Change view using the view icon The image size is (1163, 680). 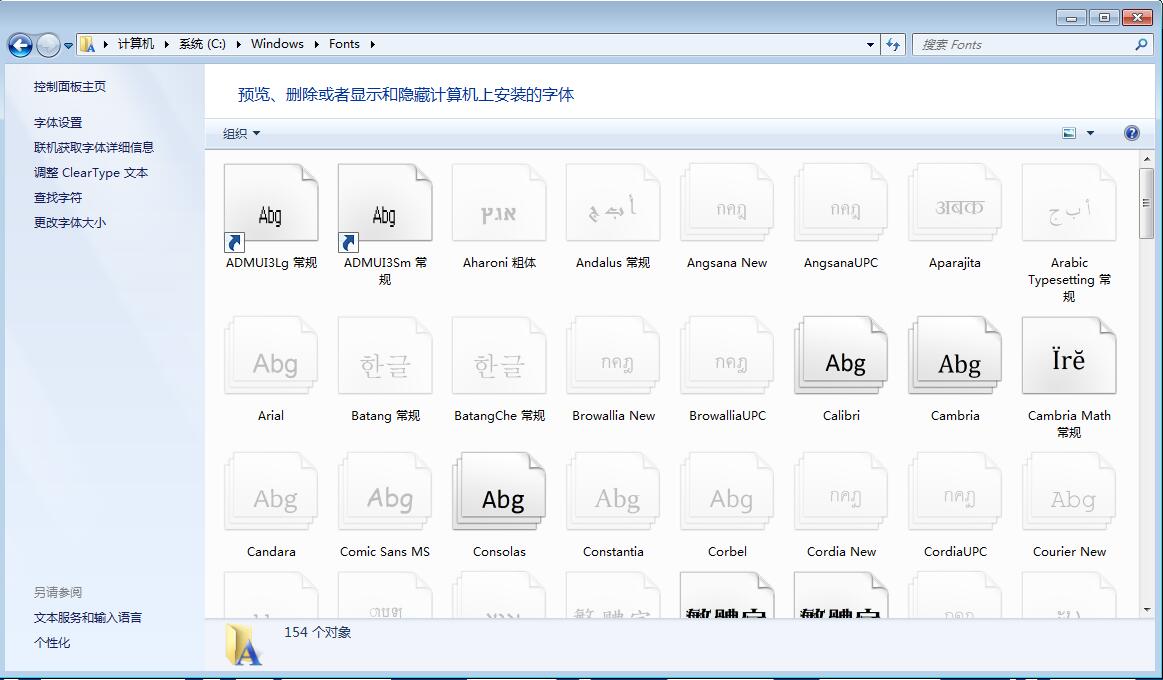(x=1069, y=133)
